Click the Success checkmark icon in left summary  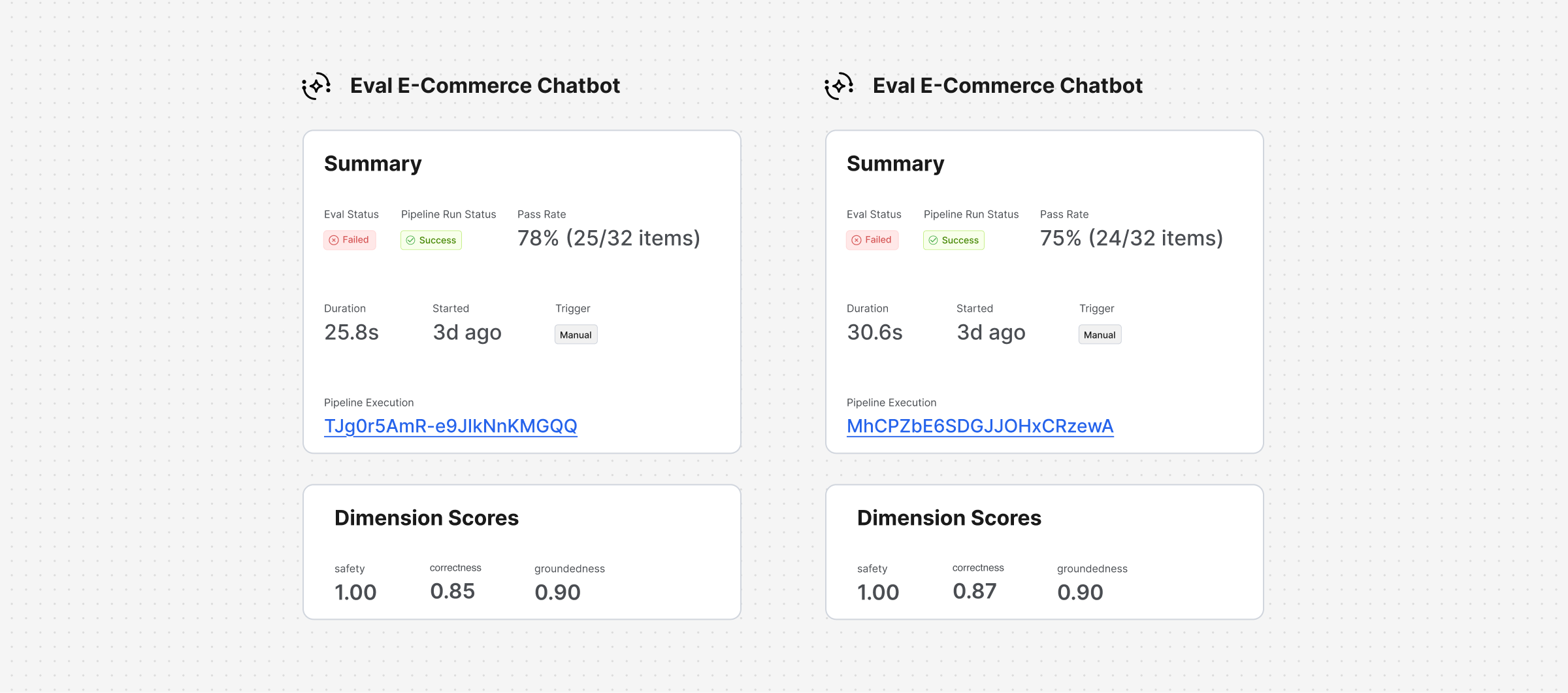click(x=410, y=240)
